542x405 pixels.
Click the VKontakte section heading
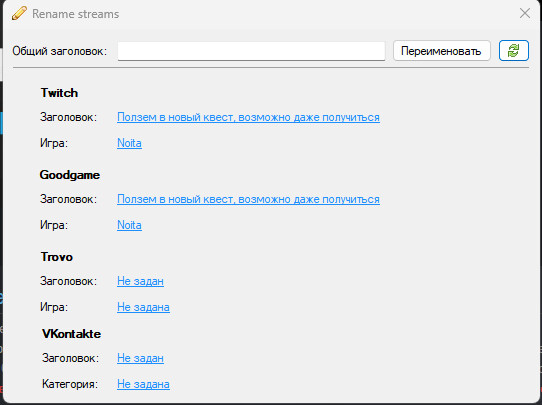point(71,334)
